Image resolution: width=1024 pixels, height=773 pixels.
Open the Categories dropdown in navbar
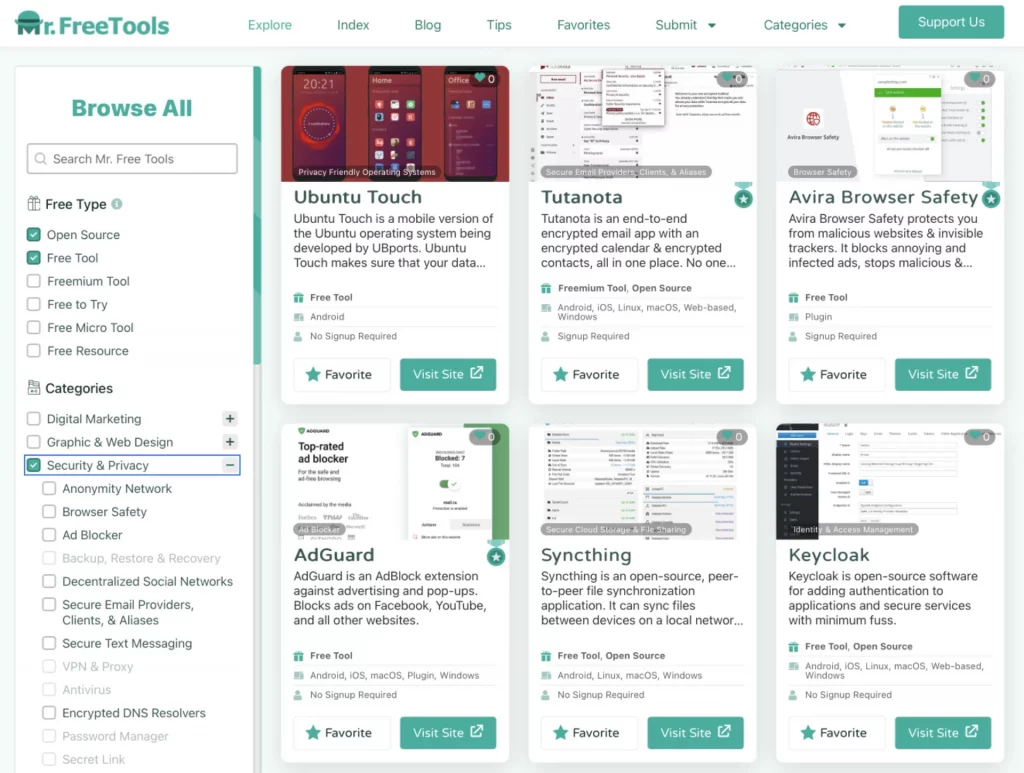click(805, 25)
